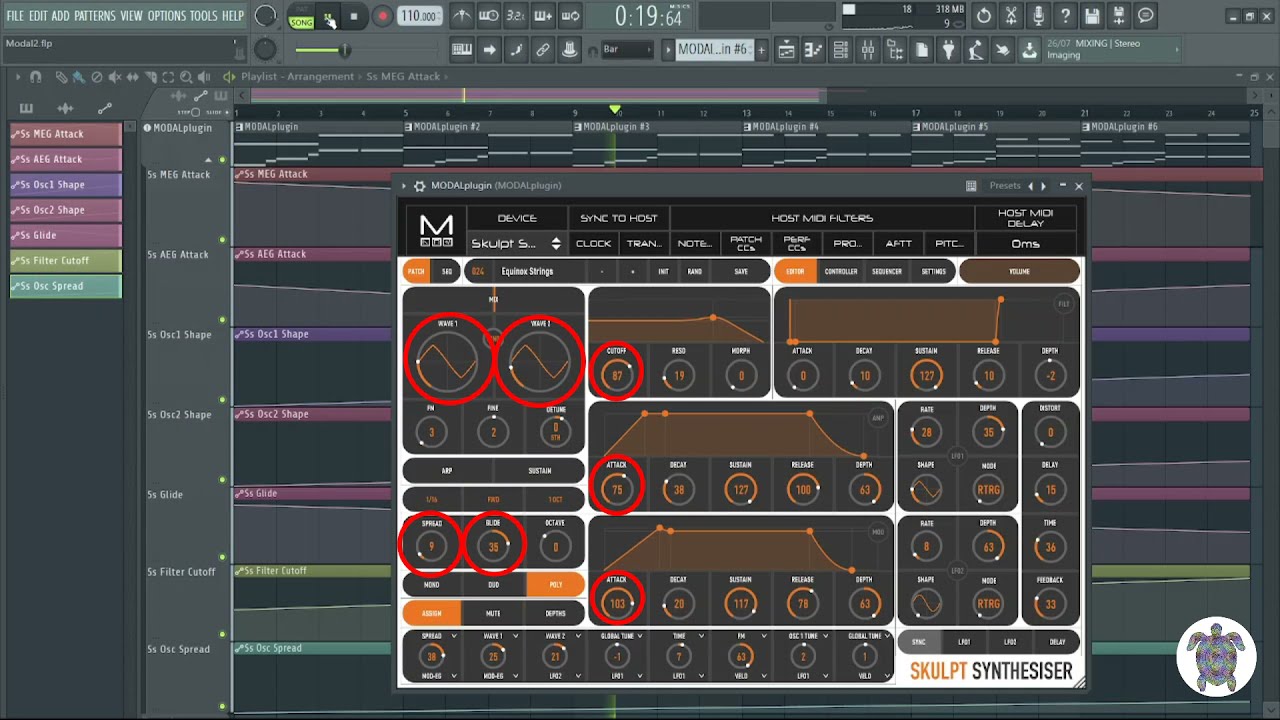
Task: Select the magnet snap icon in playlist toolbar
Action: [36, 77]
